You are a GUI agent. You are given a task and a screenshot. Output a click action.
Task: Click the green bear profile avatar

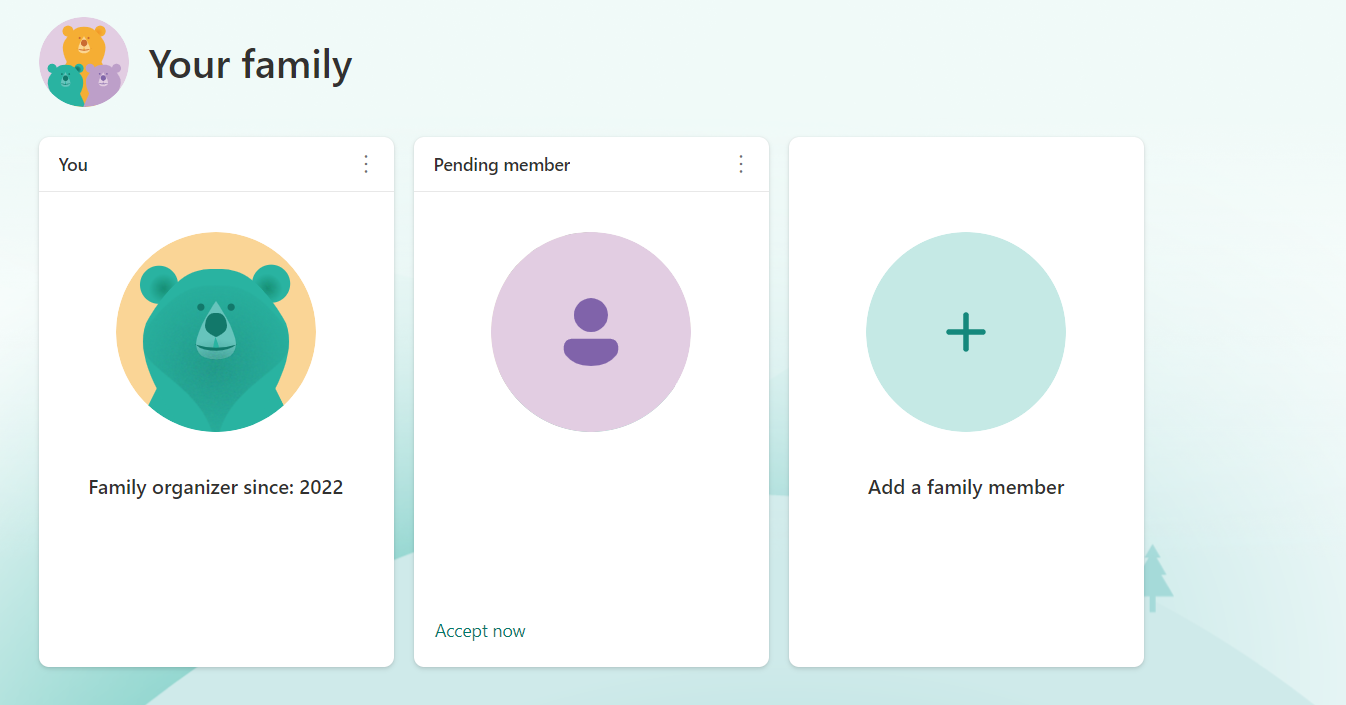tap(216, 332)
